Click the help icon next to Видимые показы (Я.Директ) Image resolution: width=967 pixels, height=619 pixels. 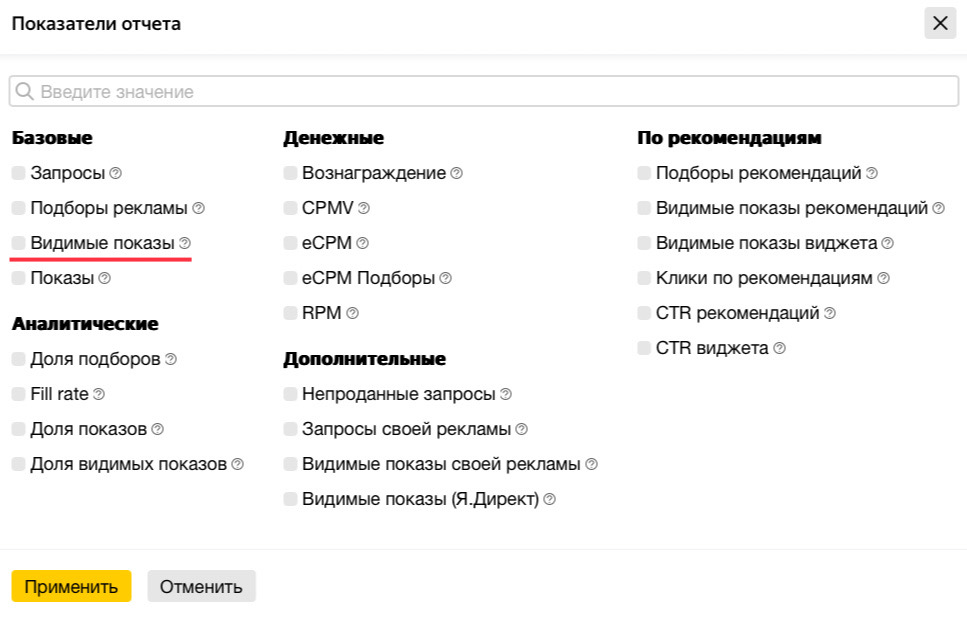(549, 498)
